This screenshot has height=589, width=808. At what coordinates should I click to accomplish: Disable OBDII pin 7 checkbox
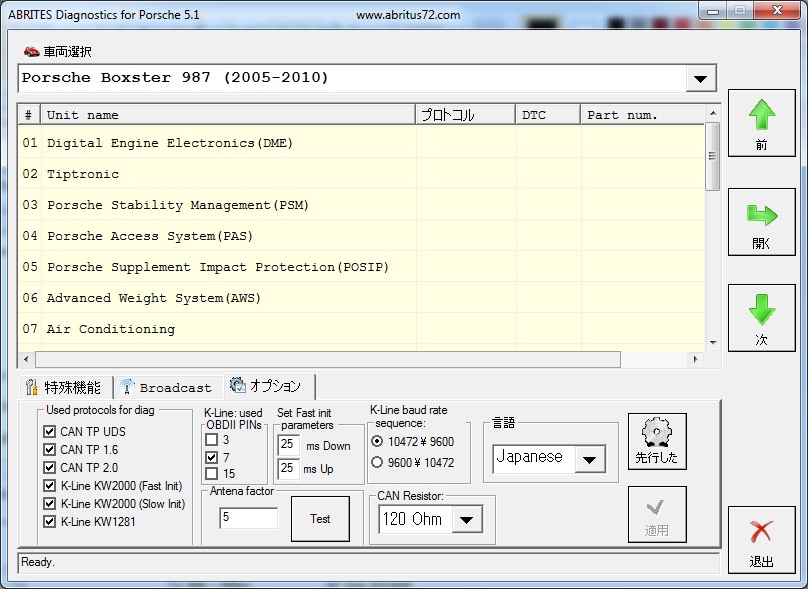point(211,457)
